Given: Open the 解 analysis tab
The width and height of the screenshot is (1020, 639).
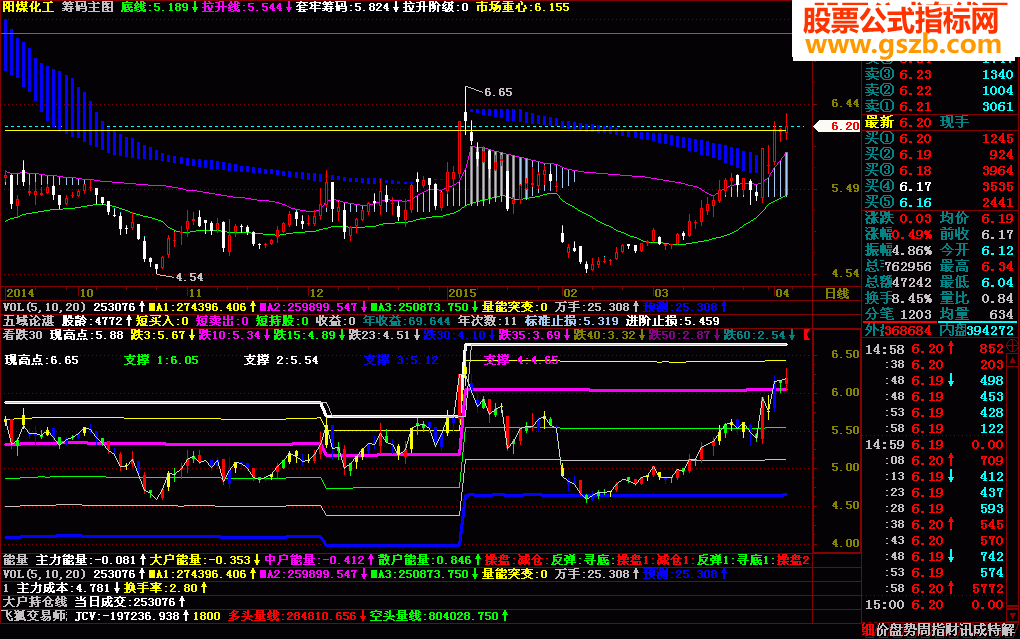Looking at the screenshot, I should point(1008,629).
